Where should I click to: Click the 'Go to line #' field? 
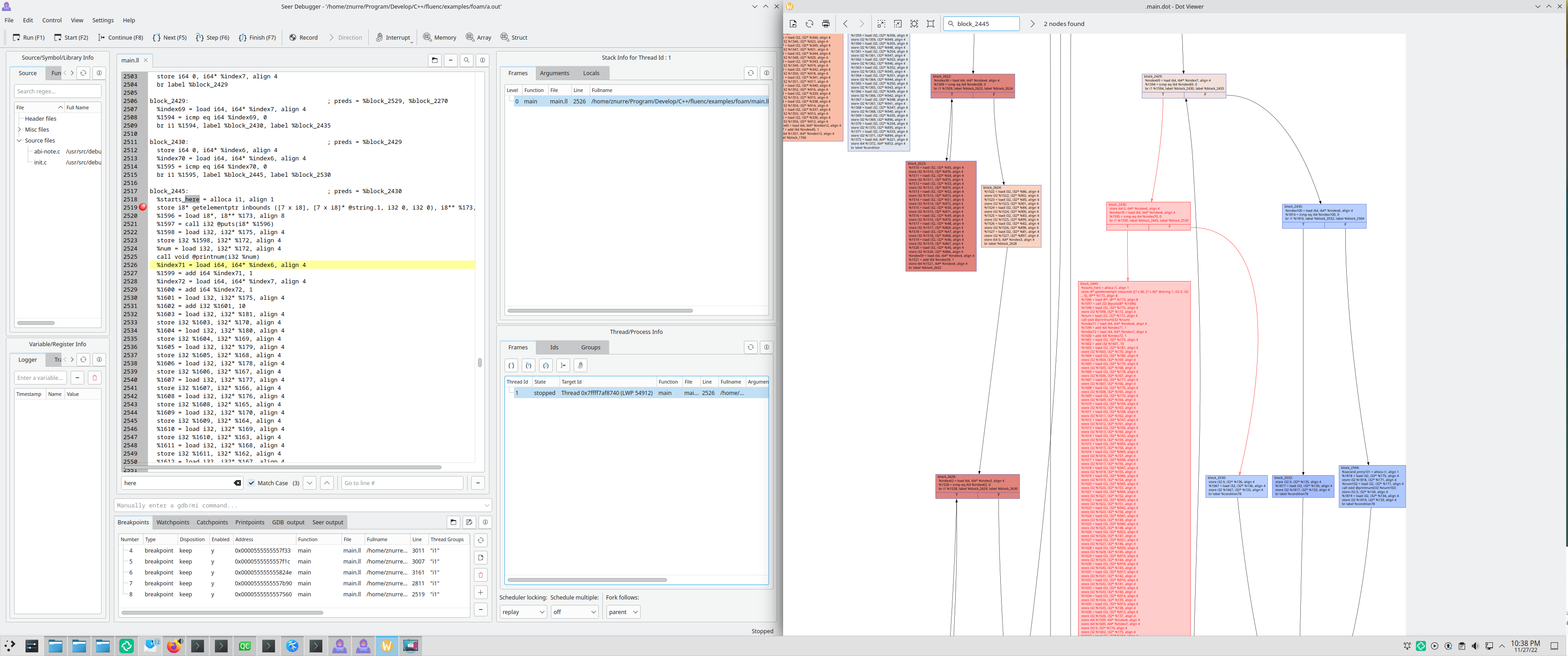402,483
